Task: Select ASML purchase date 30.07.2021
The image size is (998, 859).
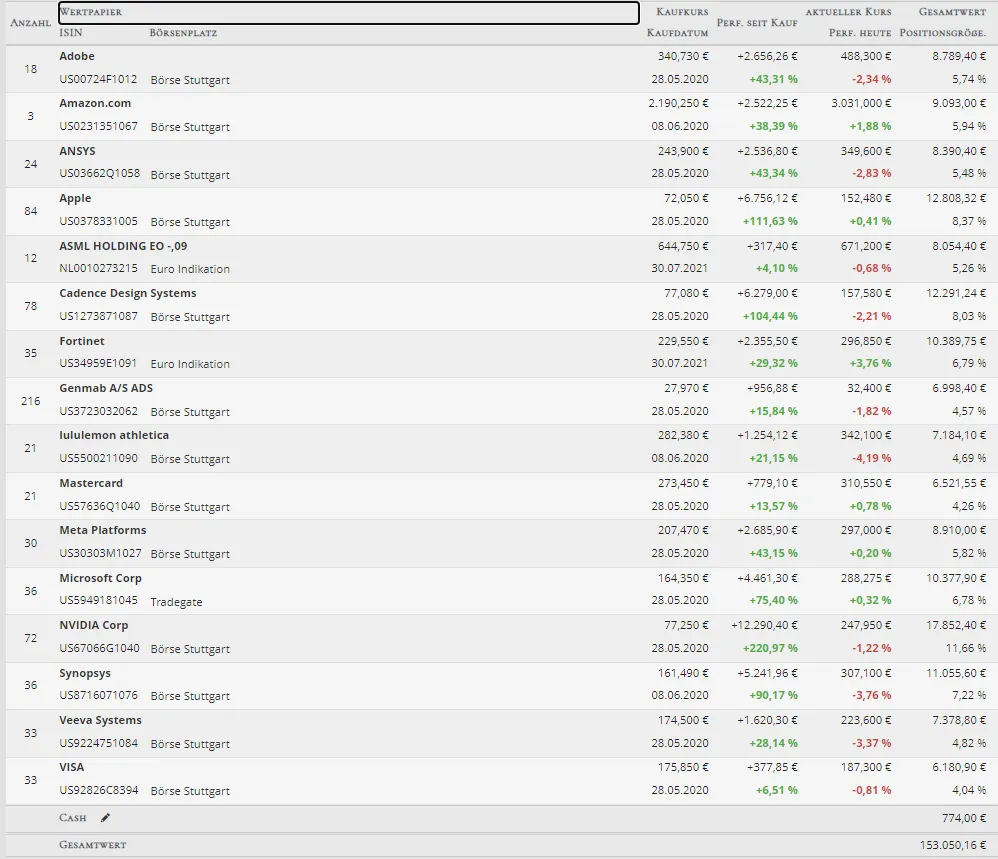Action: (679, 268)
